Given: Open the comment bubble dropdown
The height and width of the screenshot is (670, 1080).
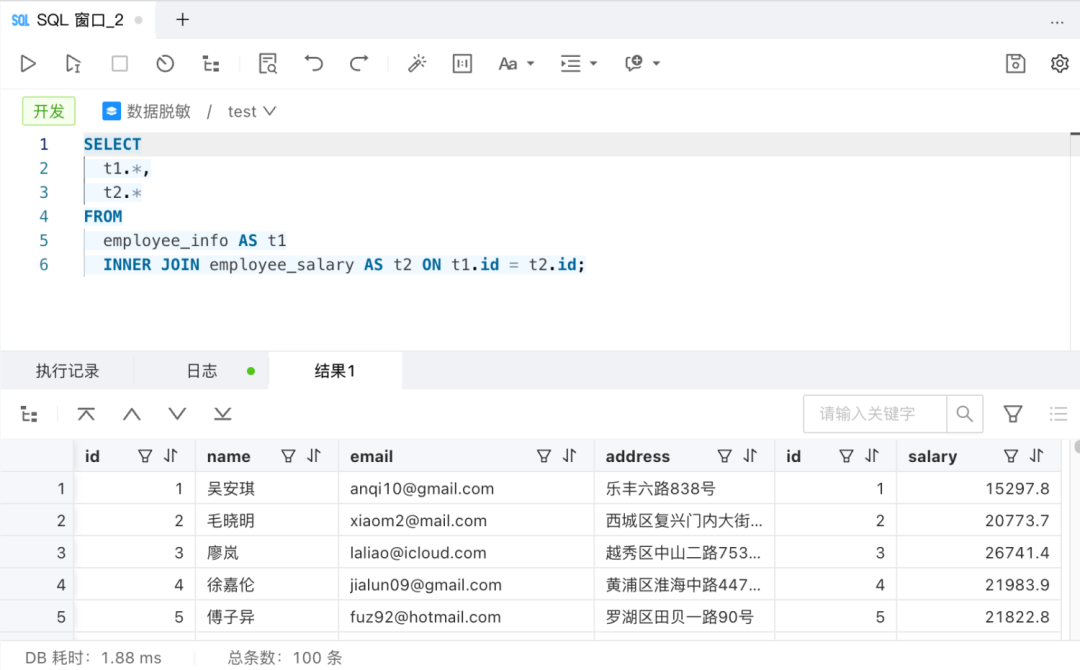Looking at the screenshot, I should pyautogui.click(x=642, y=64).
